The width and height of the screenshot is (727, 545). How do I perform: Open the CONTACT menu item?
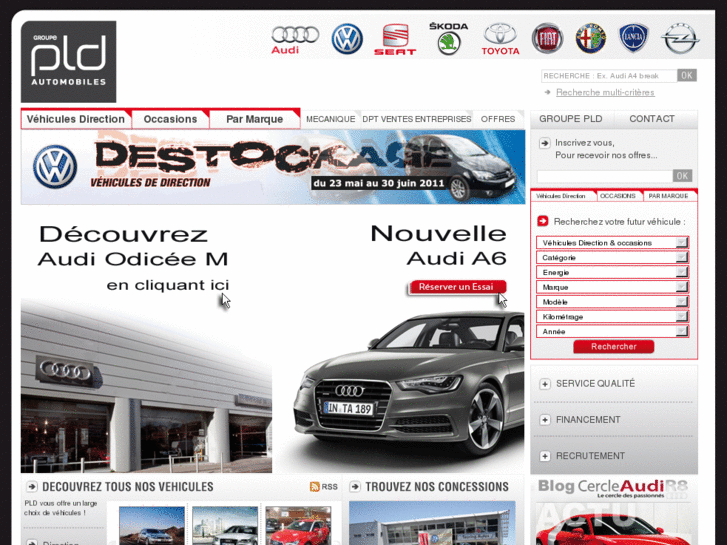tap(652, 119)
